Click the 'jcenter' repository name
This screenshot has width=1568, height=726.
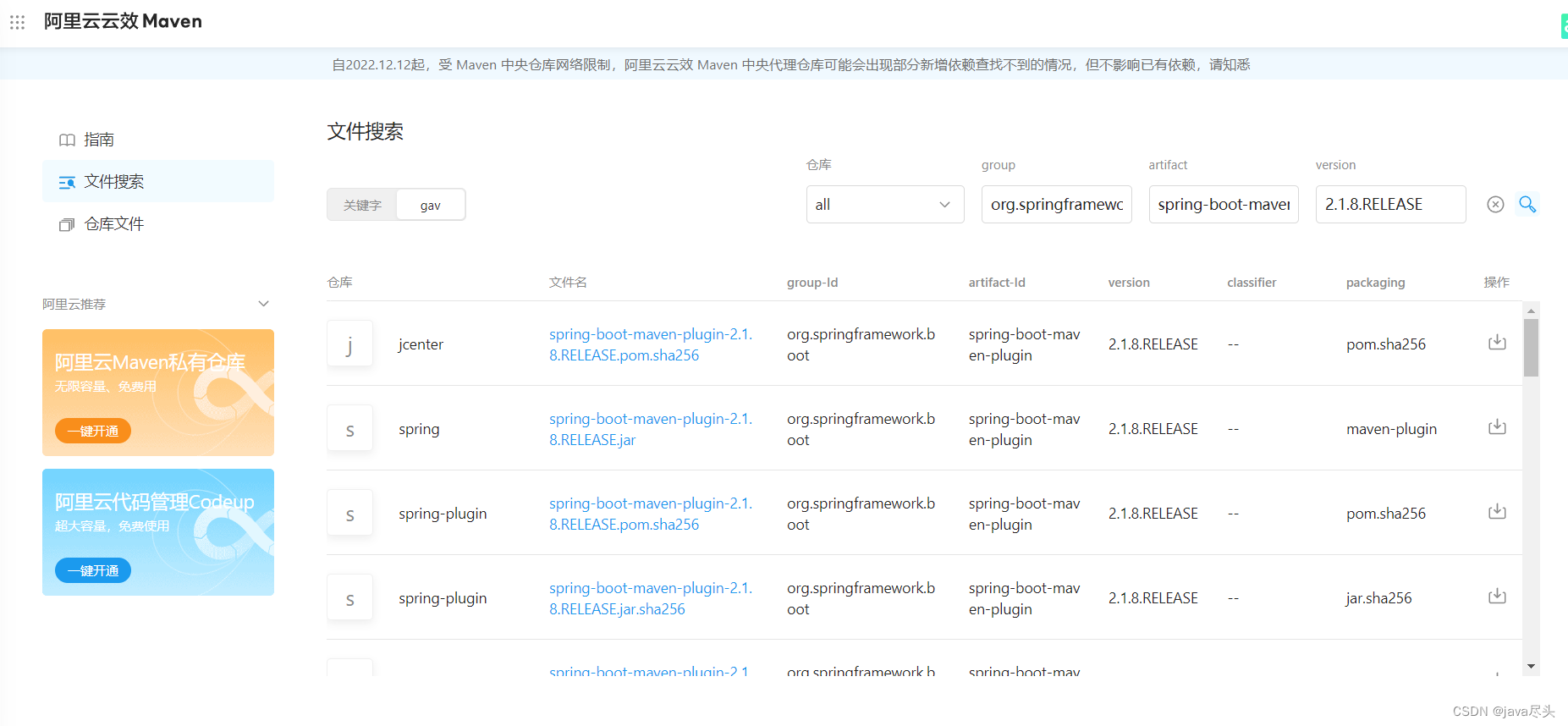coord(421,344)
